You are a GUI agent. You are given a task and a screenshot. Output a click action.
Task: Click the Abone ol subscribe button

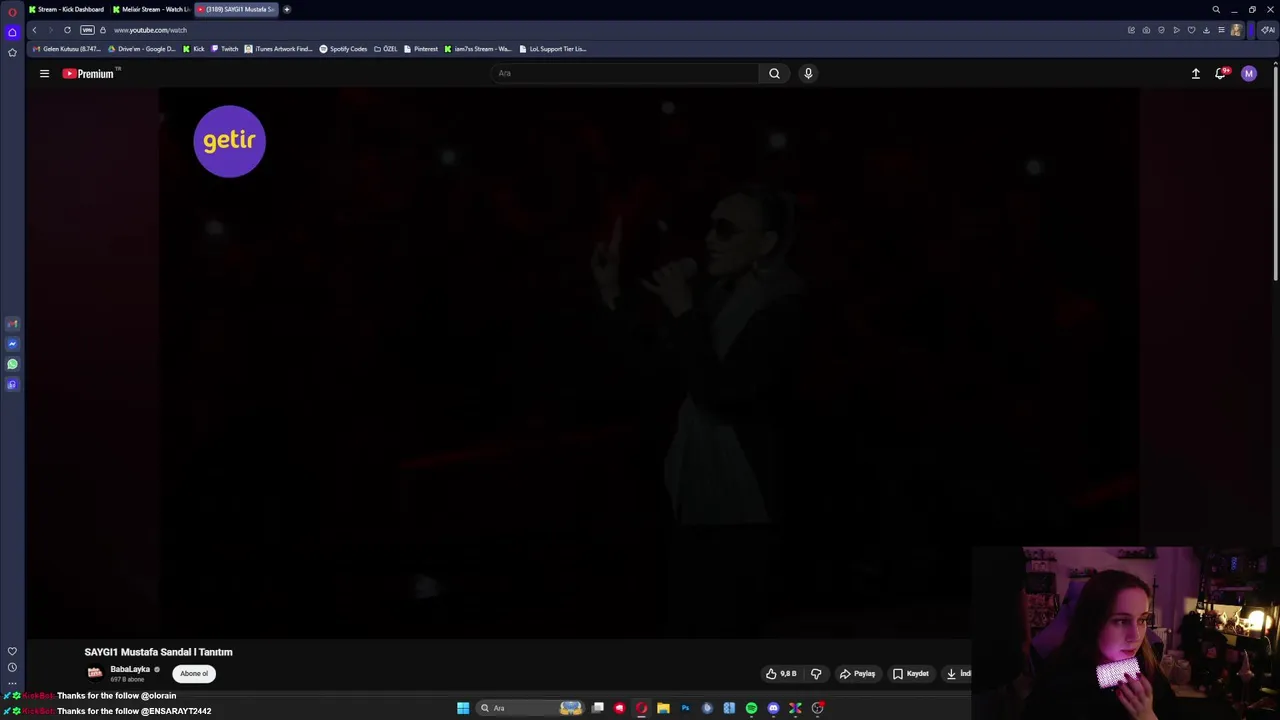pyautogui.click(x=194, y=673)
